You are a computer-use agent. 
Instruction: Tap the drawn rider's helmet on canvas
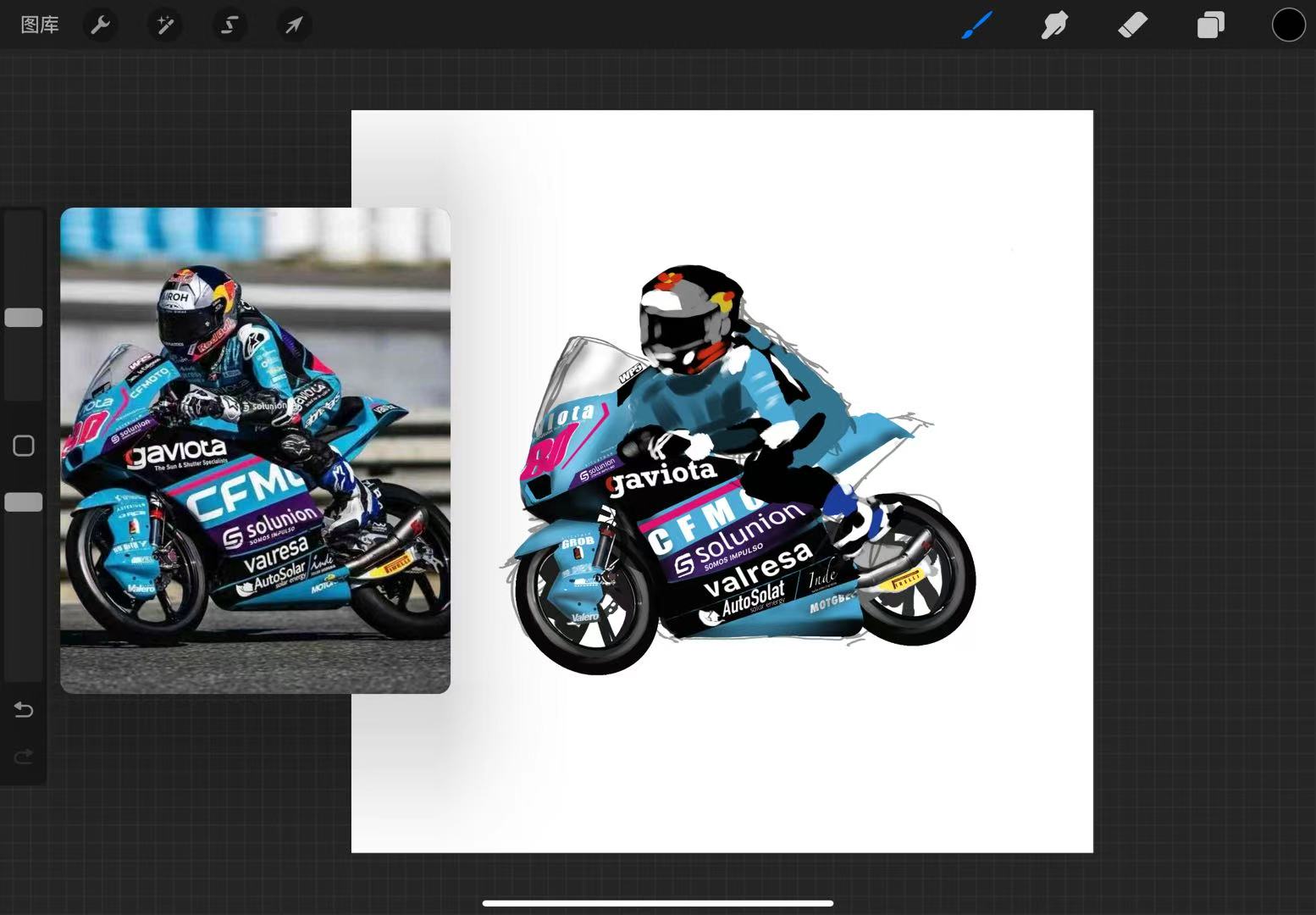(688, 319)
